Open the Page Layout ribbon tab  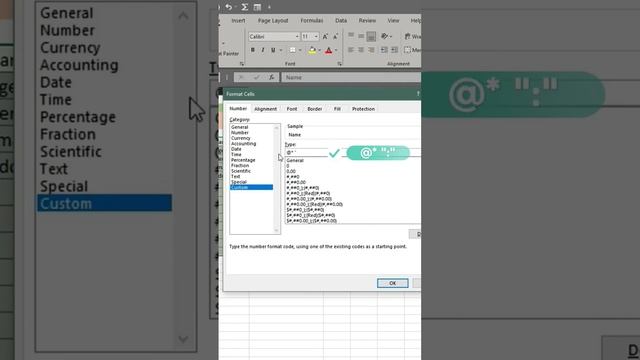[x=273, y=20]
